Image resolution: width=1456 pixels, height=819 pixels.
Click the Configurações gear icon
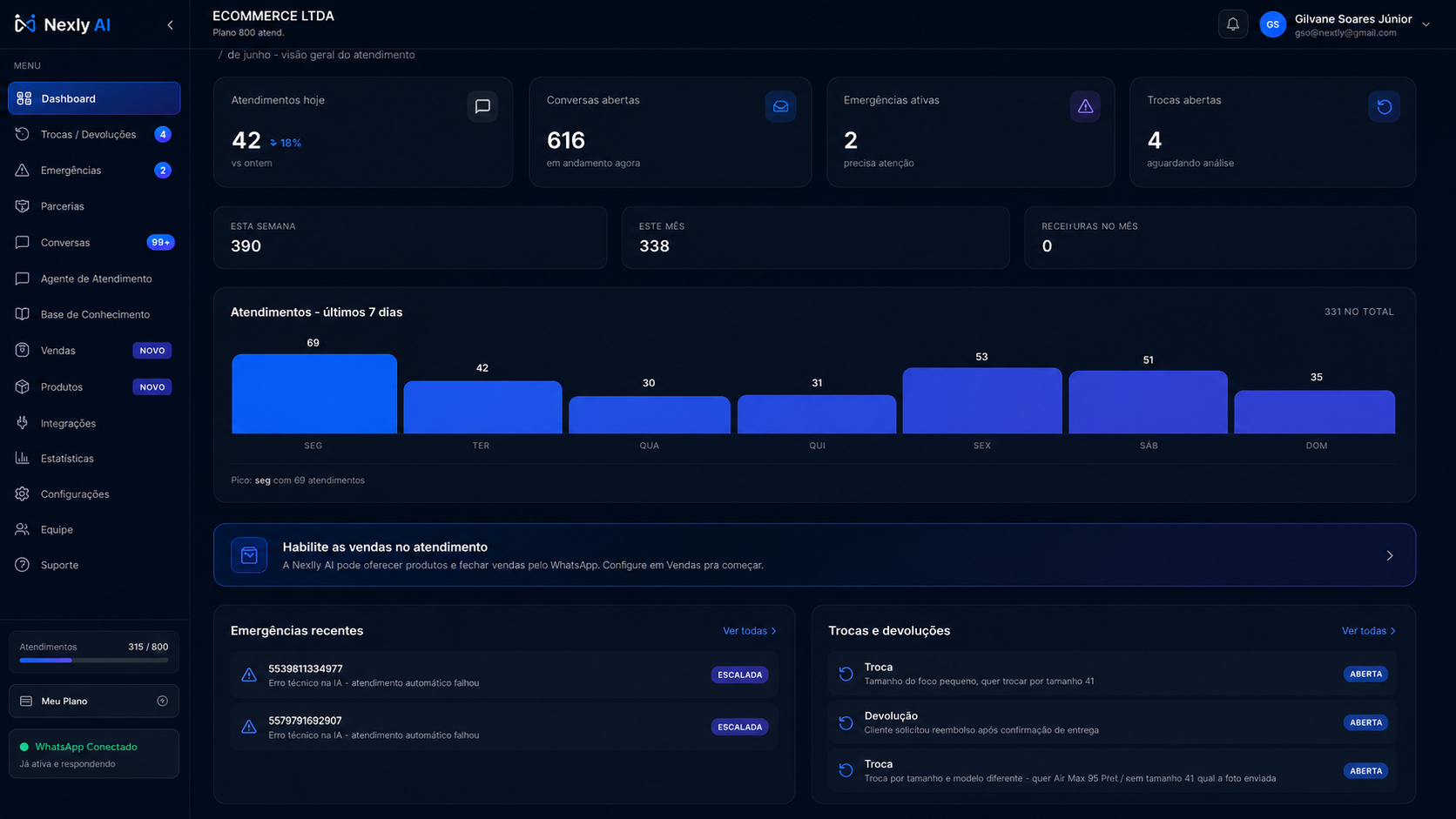point(23,493)
